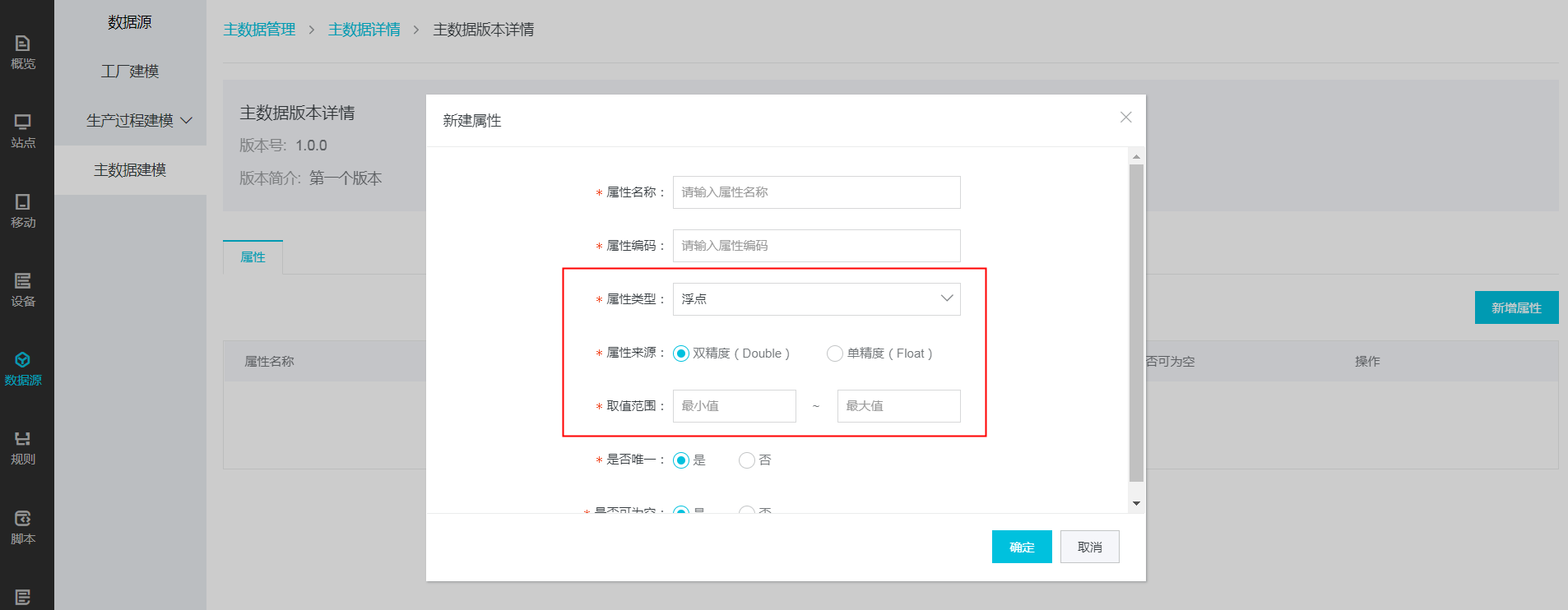Click the dialog scrollbar up arrow

point(1136,156)
